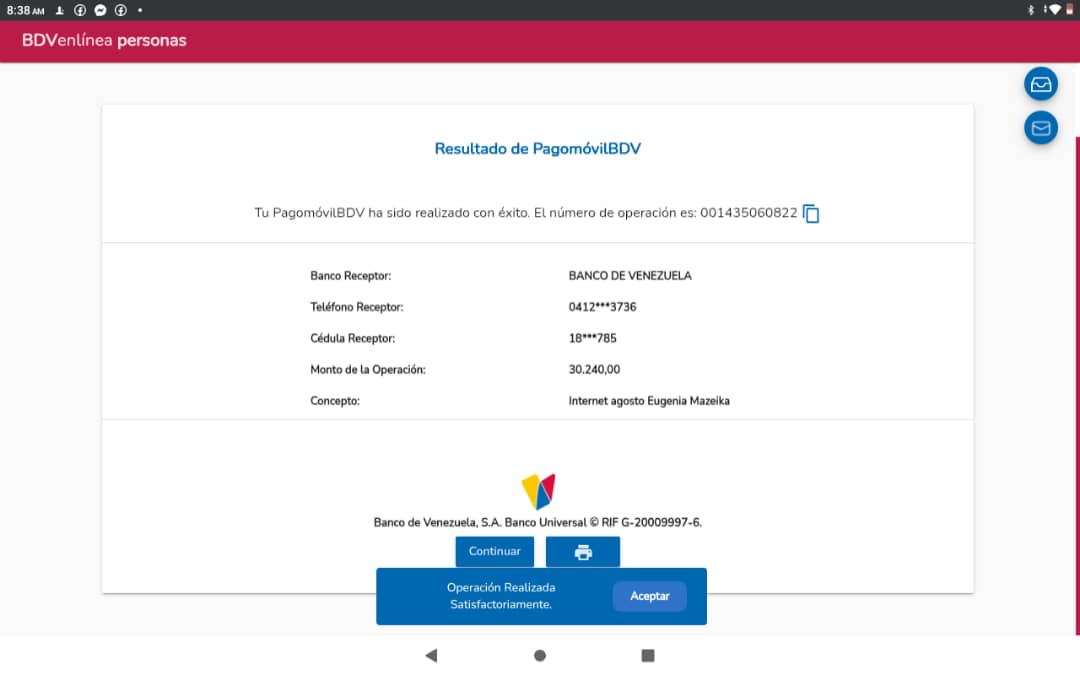Viewport: 1080px width, 675px height.
Task: Click the Resultado de PagomóvilBDV heading
Action: [538, 149]
